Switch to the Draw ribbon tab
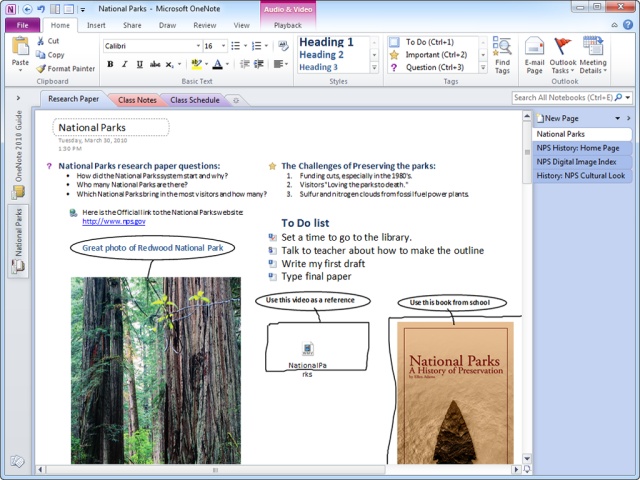 167,24
